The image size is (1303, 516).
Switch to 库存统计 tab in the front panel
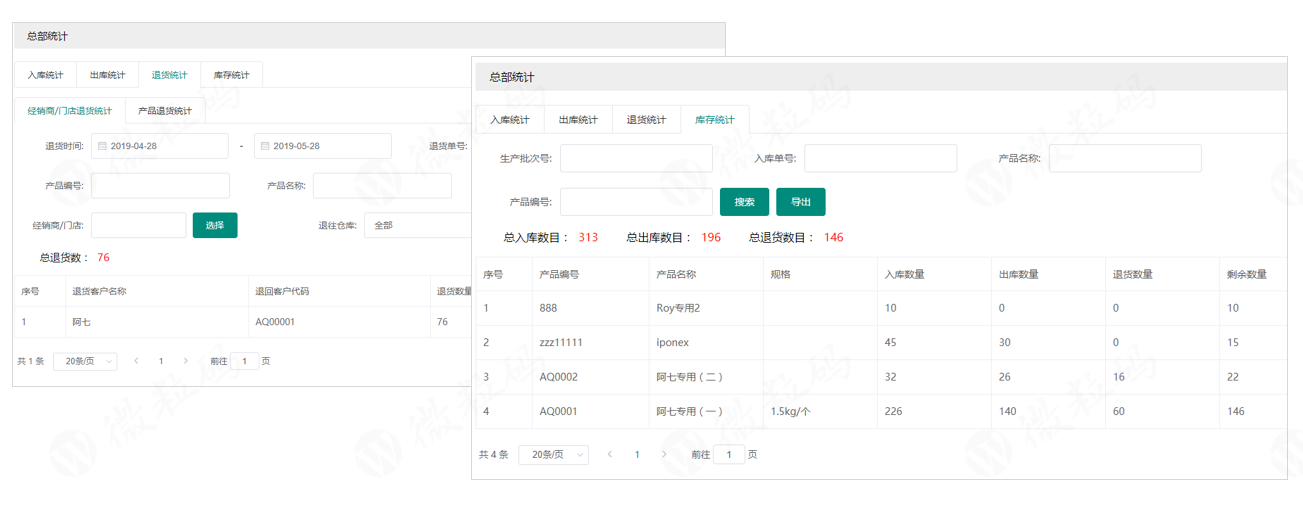click(714, 120)
